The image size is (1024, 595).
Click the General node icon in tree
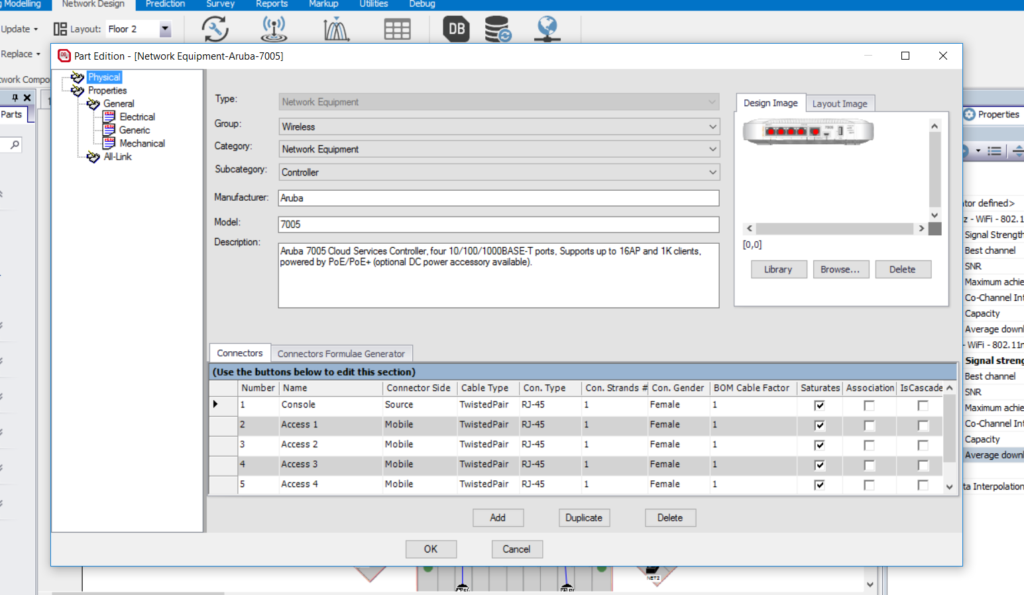click(93, 103)
